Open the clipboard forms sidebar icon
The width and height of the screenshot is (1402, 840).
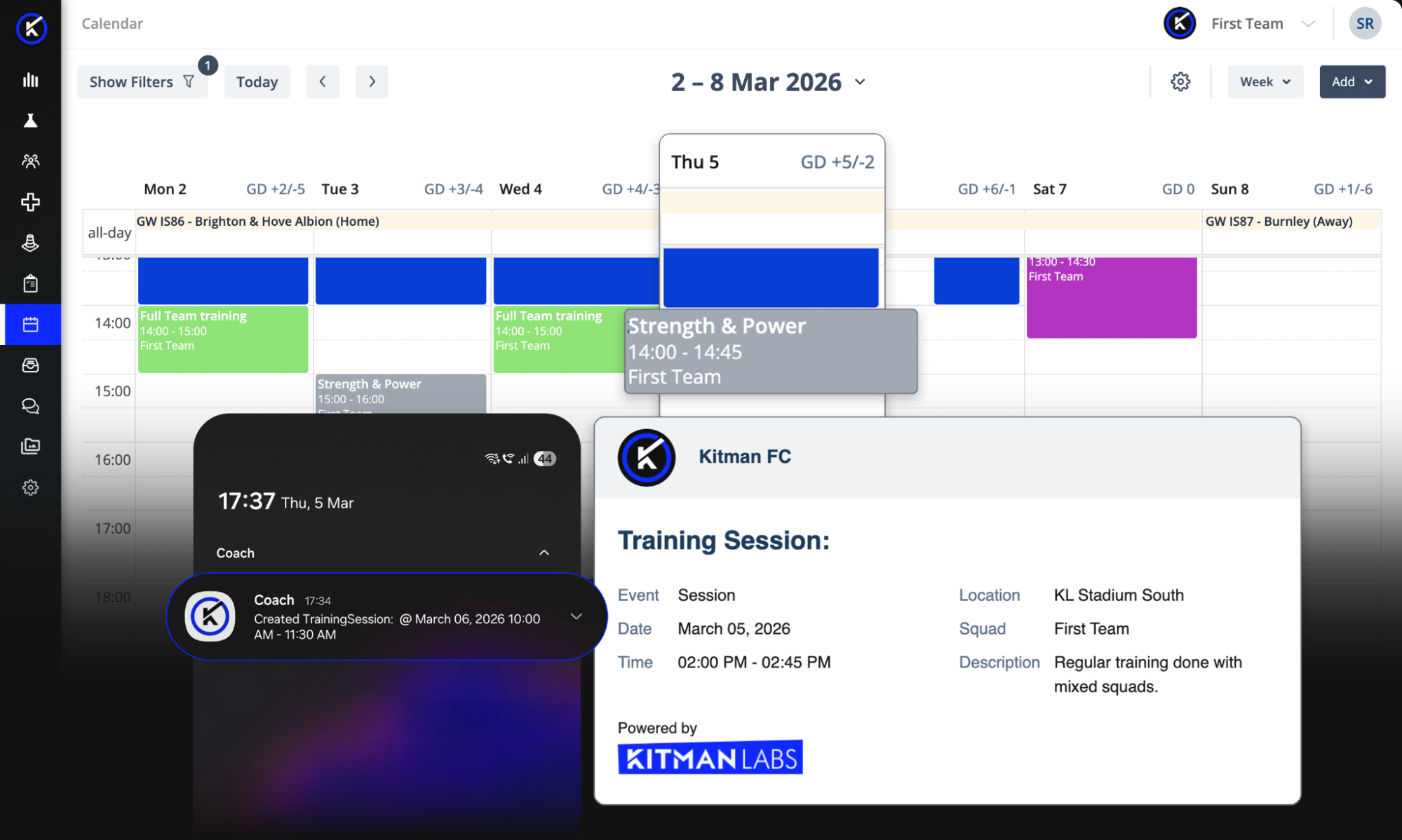click(30, 283)
